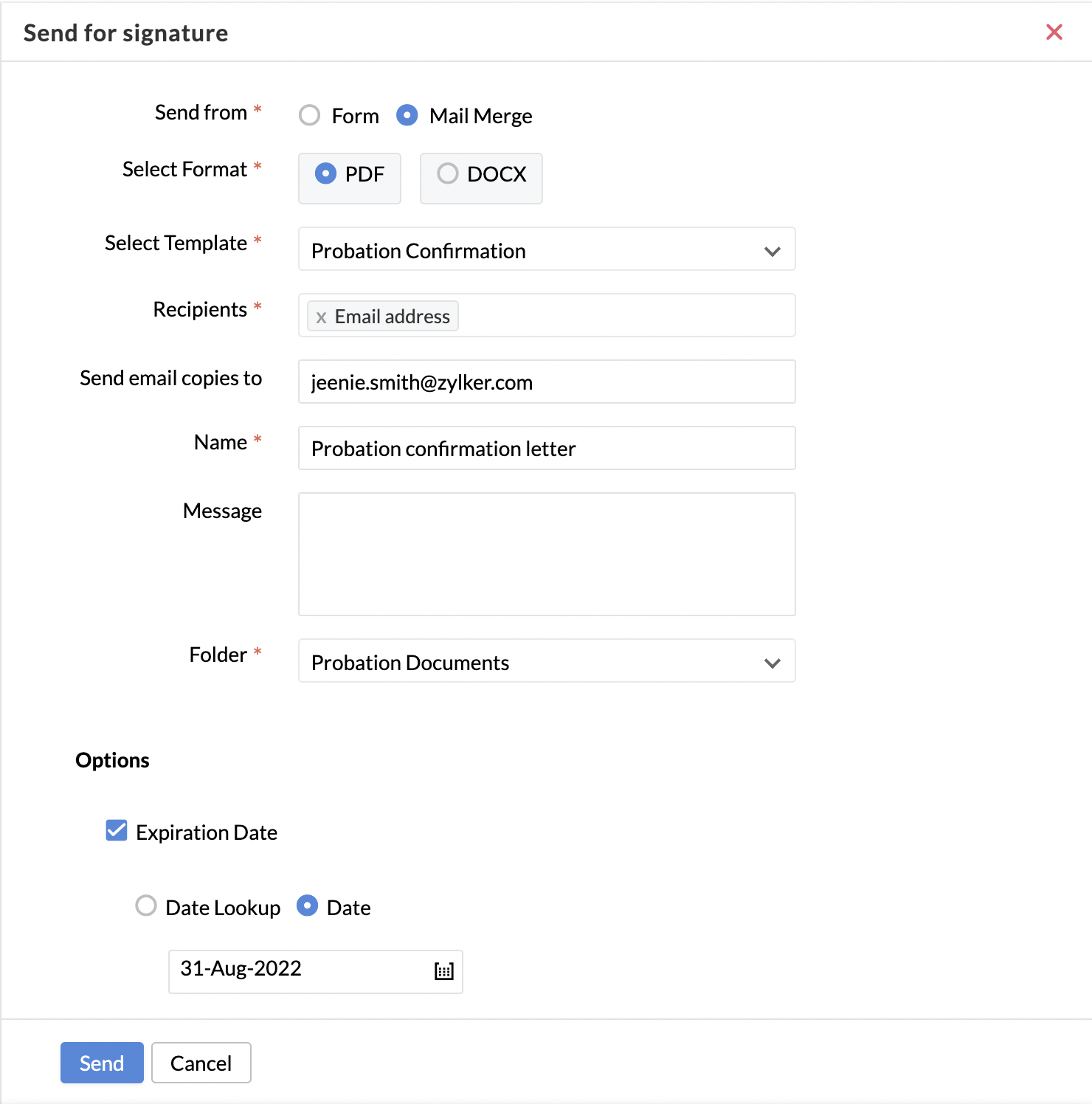Click the Probation Documents folder chevron

tap(773, 663)
